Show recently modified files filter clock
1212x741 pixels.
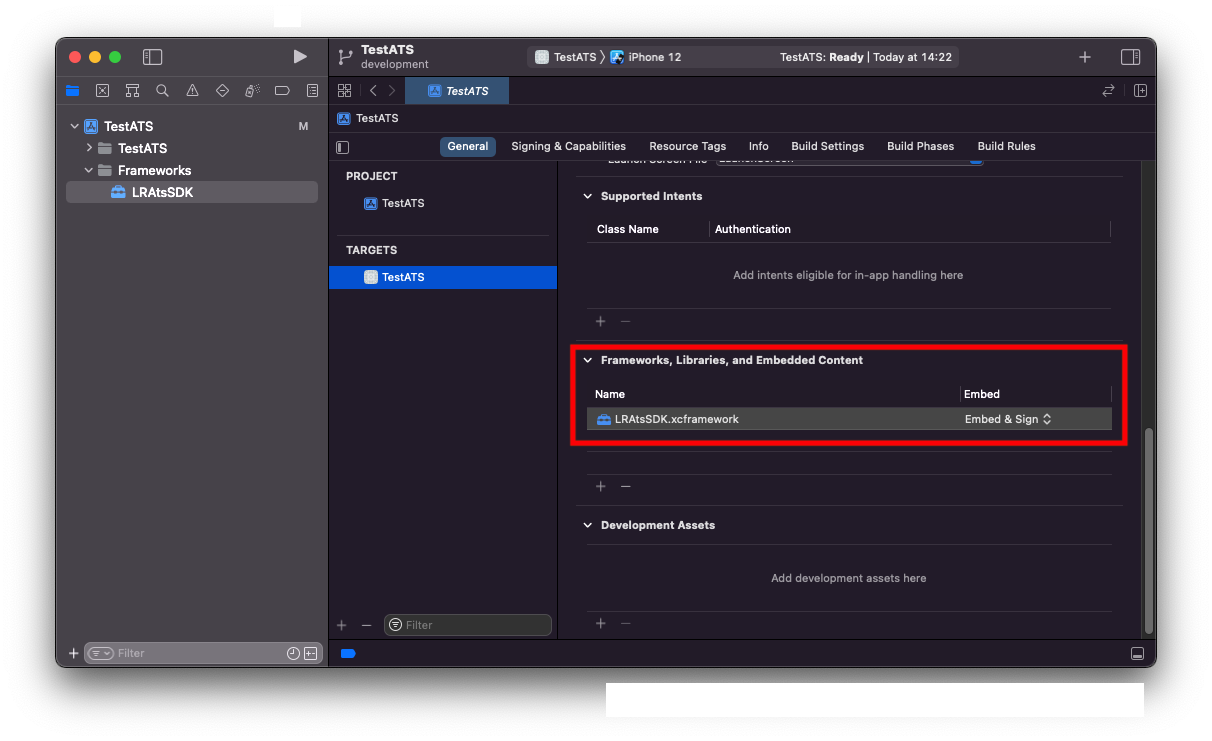coord(293,653)
